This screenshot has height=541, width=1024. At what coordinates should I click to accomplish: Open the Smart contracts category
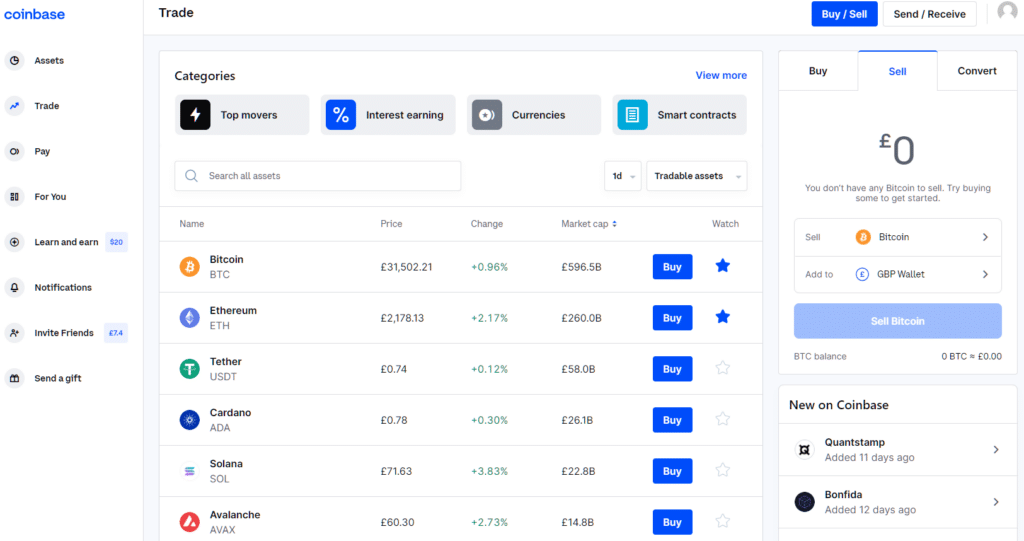(x=679, y=115)
